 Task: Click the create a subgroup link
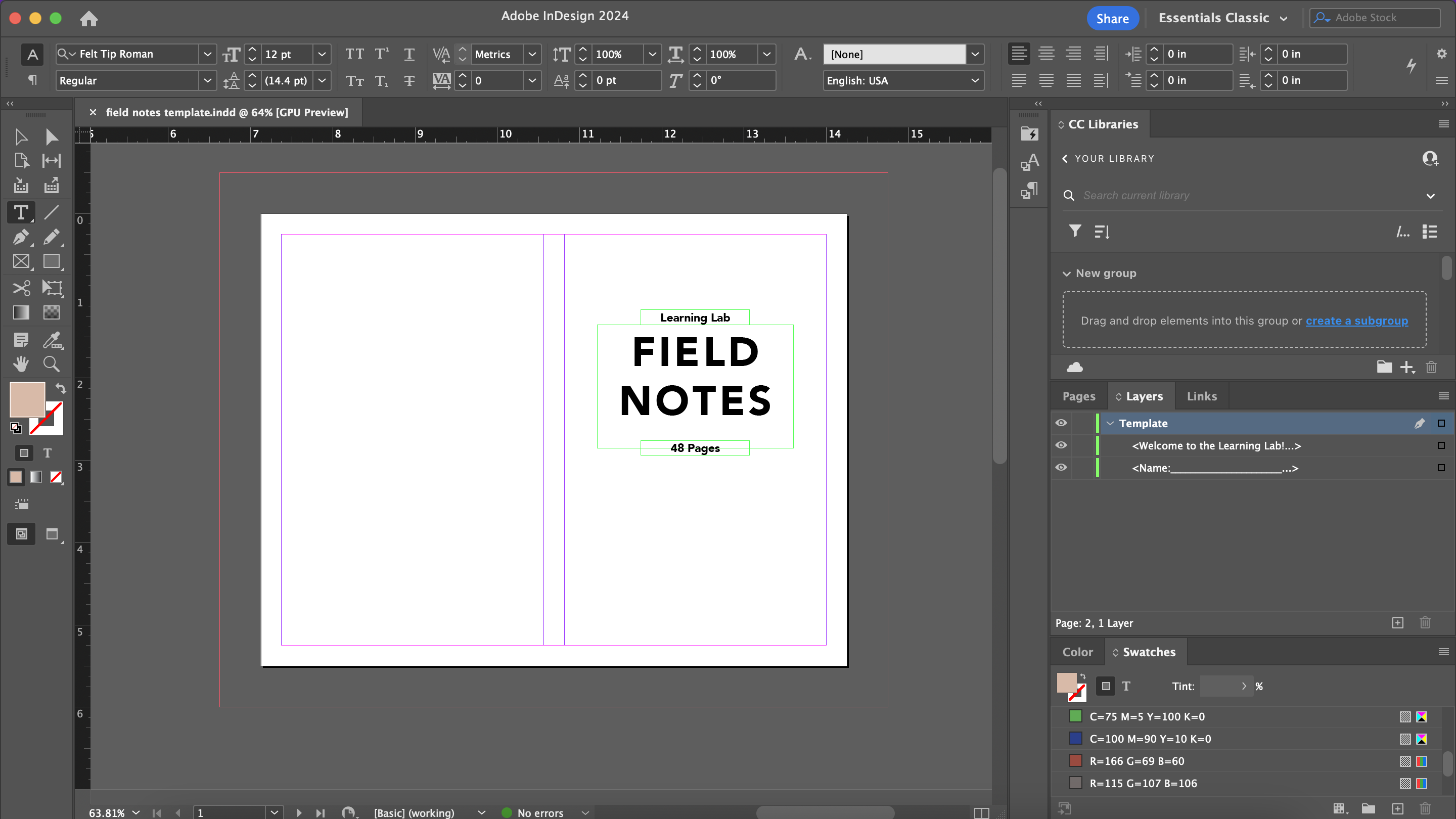click(1356, 321)
